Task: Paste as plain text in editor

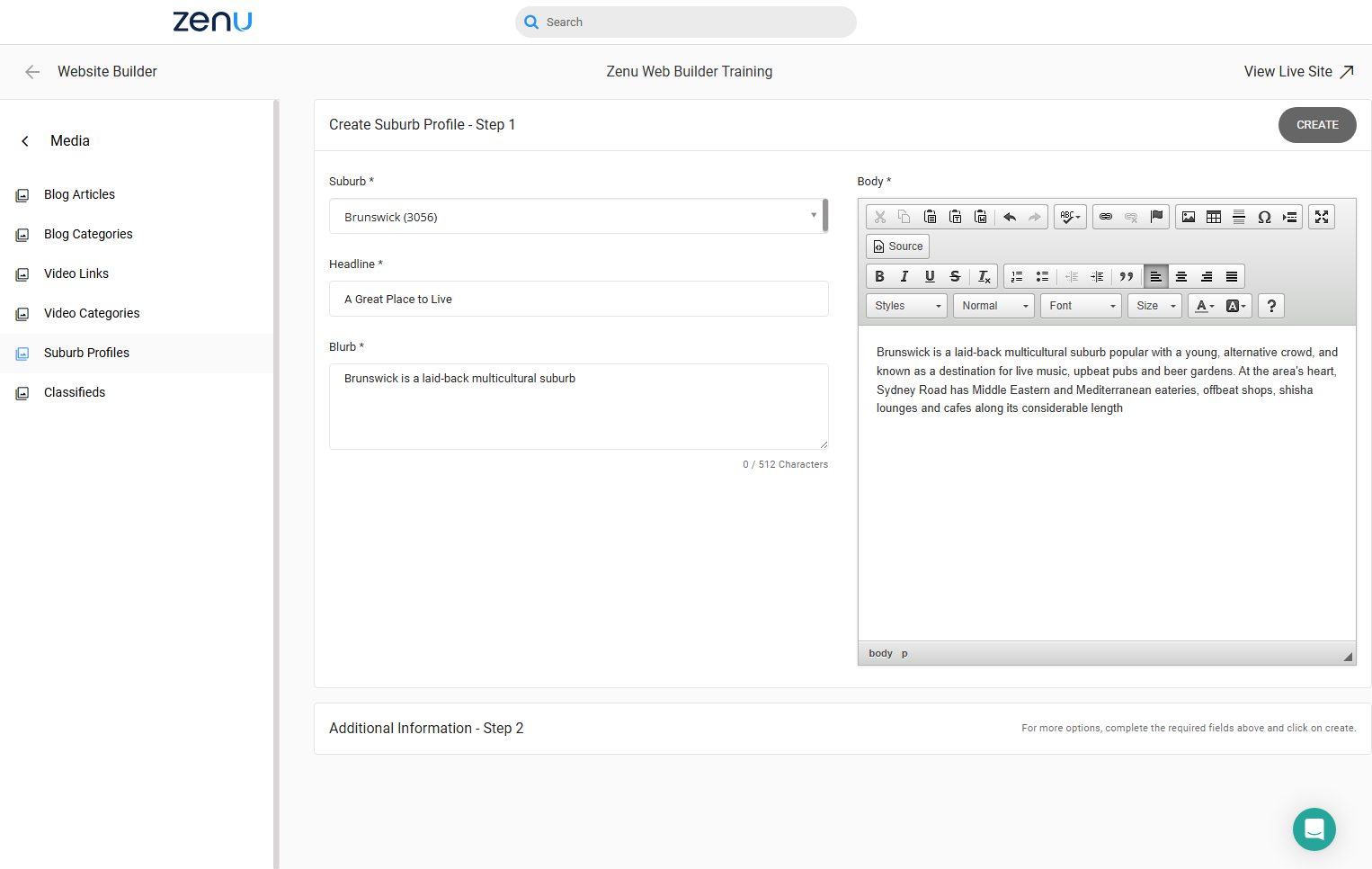Action: [x=956, y=217]
